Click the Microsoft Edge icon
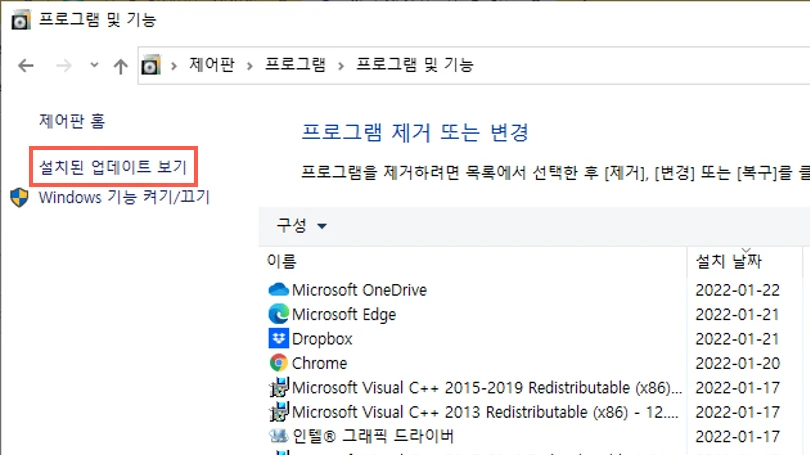 (x=279, y=314)
